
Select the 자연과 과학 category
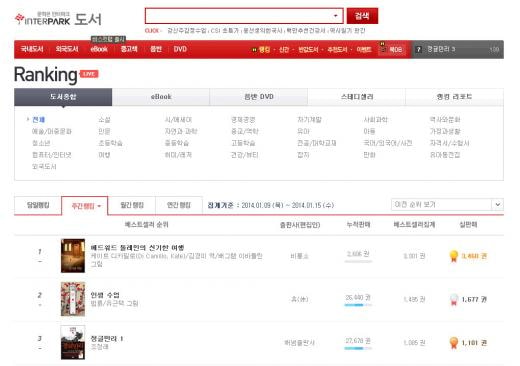click(x=181, y=131)
